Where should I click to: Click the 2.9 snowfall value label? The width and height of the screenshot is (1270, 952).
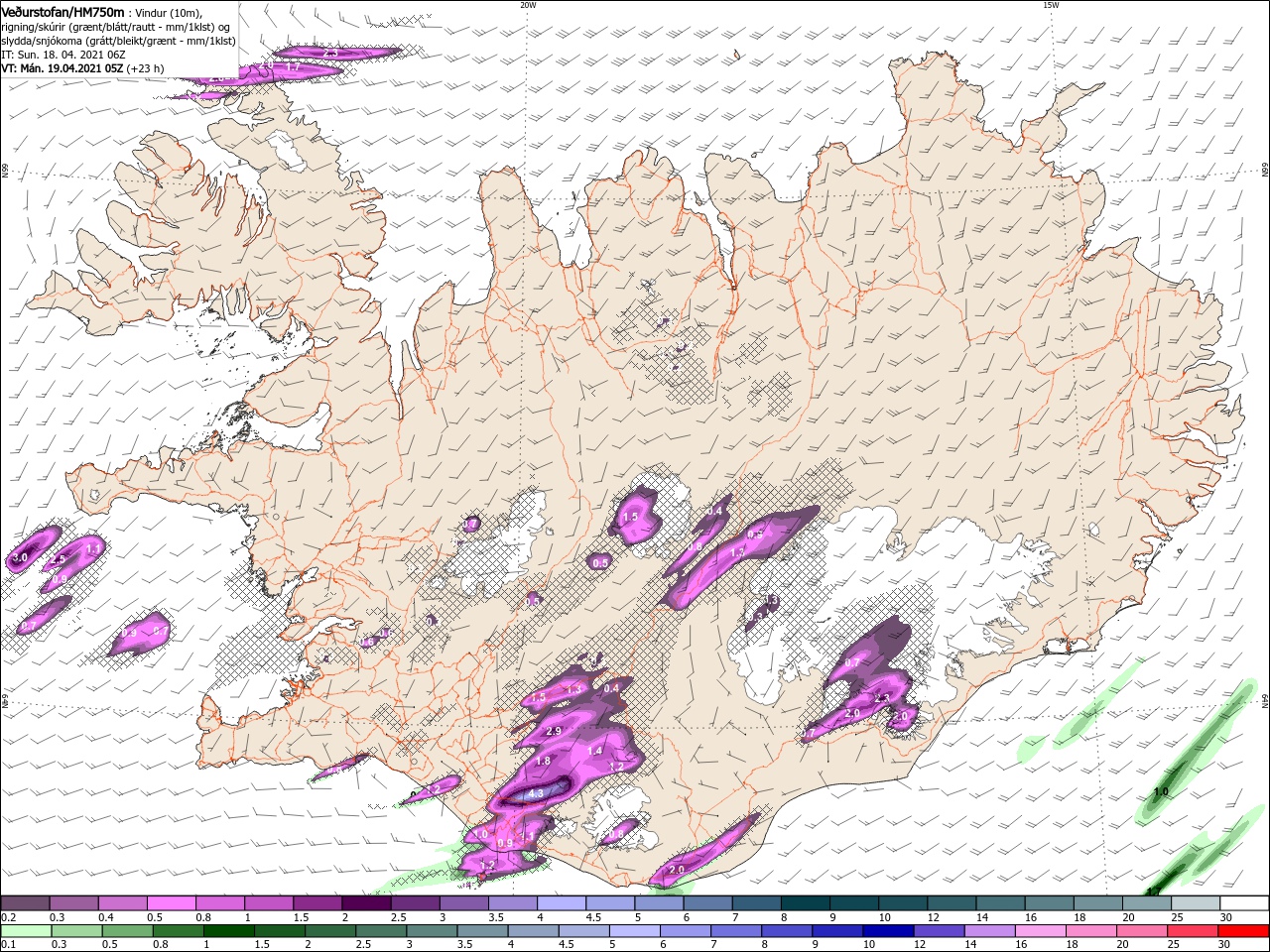(x=554, y=731)
